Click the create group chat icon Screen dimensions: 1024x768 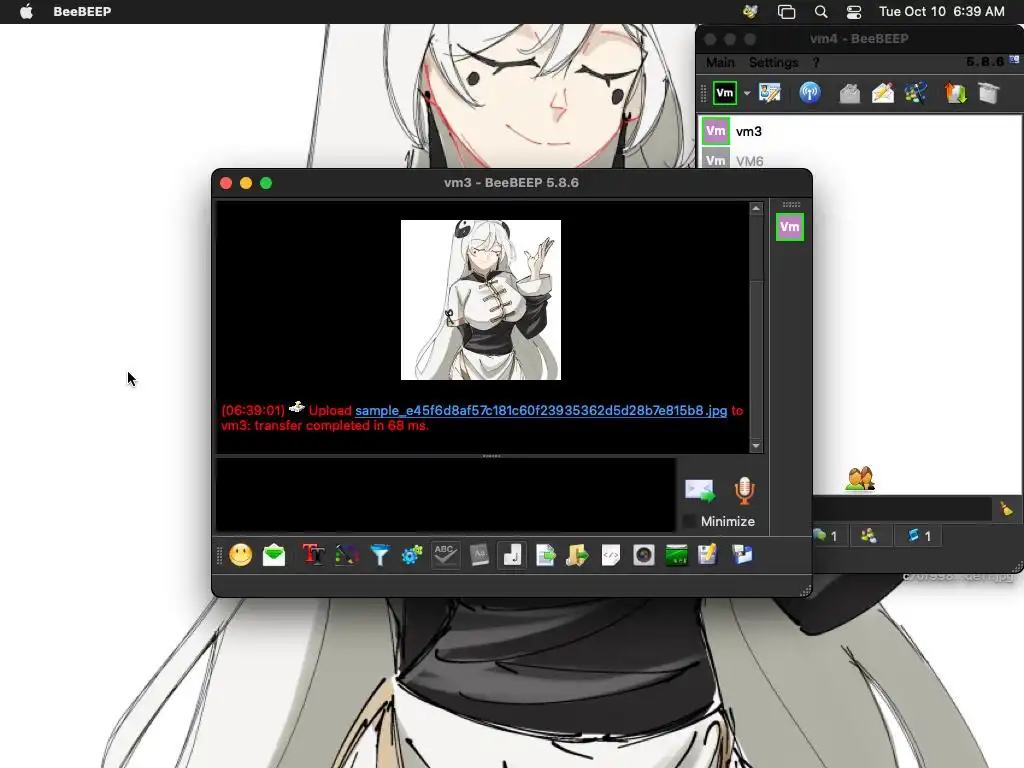coord(916,93)
